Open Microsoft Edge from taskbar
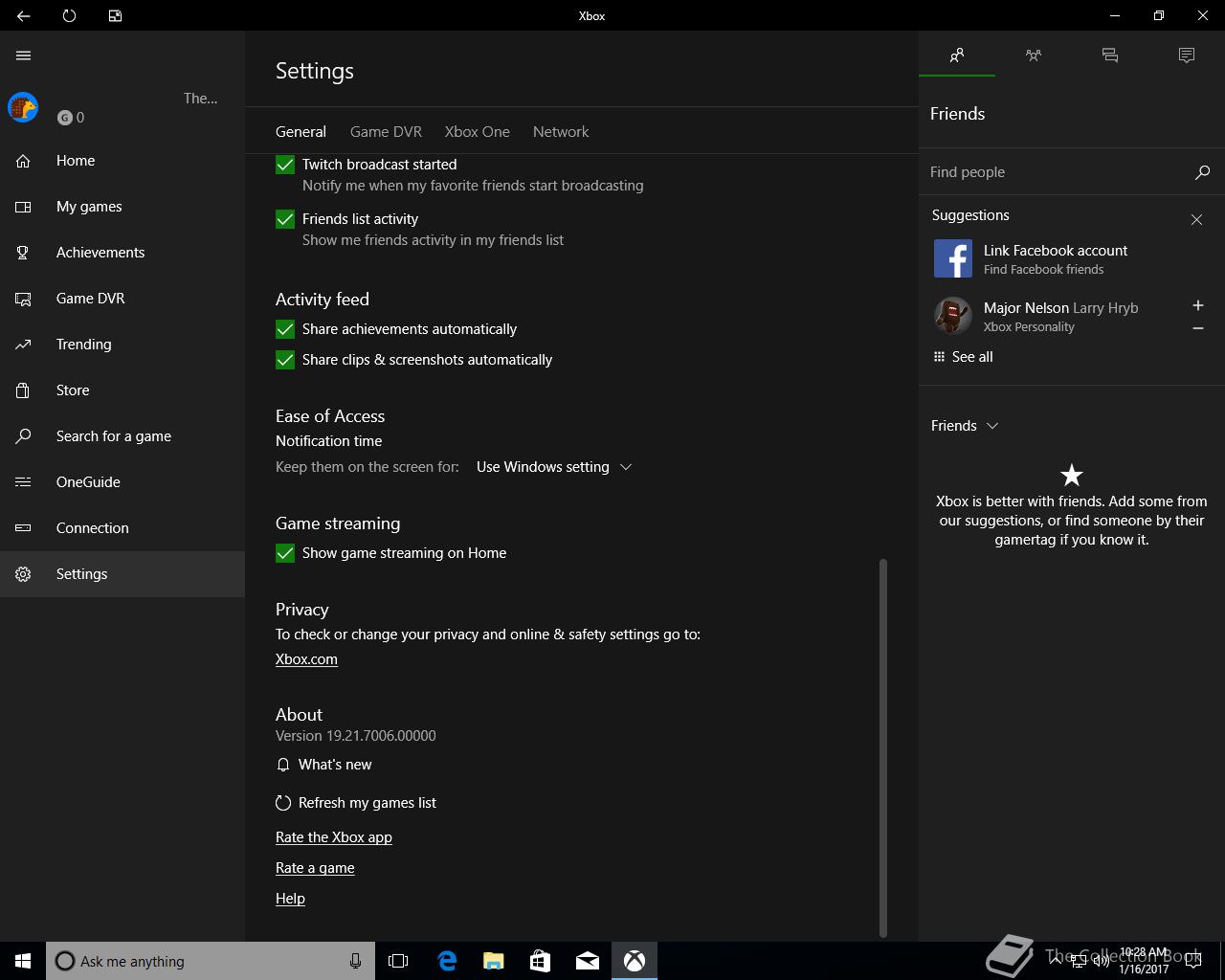The image size is (1225, 980). pyautogui.click(x=447, y=961)
